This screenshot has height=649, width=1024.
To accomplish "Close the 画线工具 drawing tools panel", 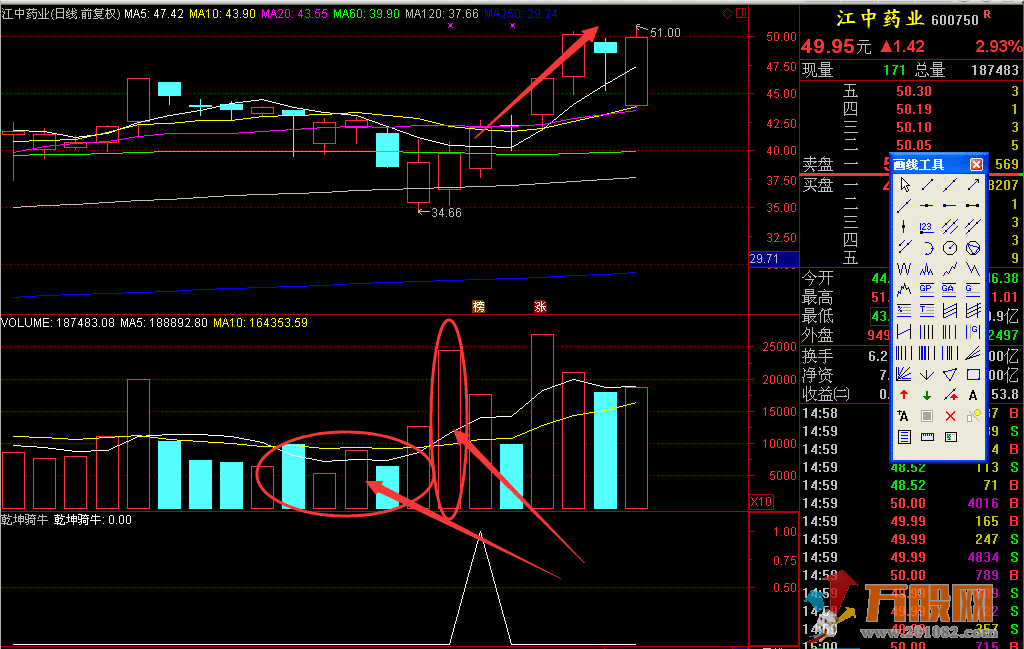I will (976, 164).
